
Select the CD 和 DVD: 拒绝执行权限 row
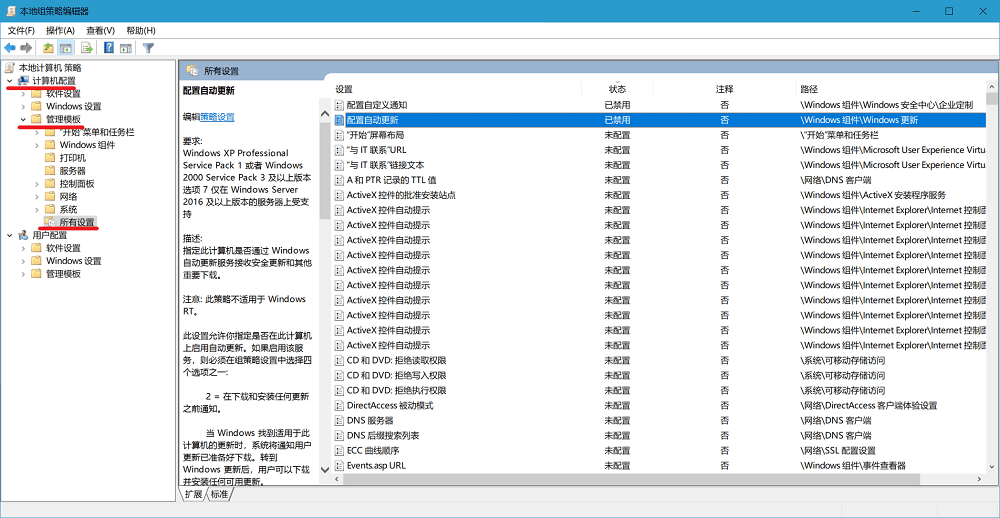659,390
